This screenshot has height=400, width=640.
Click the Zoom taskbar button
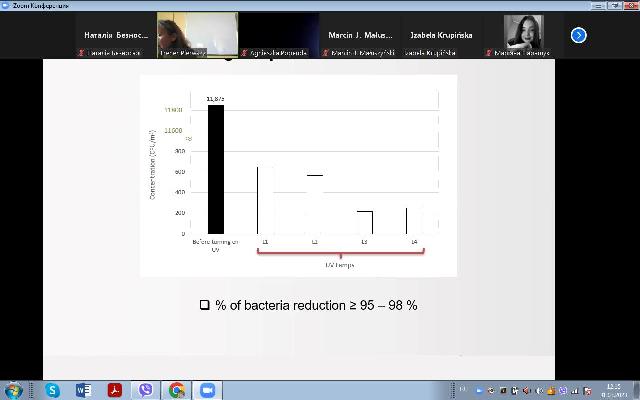207,390
